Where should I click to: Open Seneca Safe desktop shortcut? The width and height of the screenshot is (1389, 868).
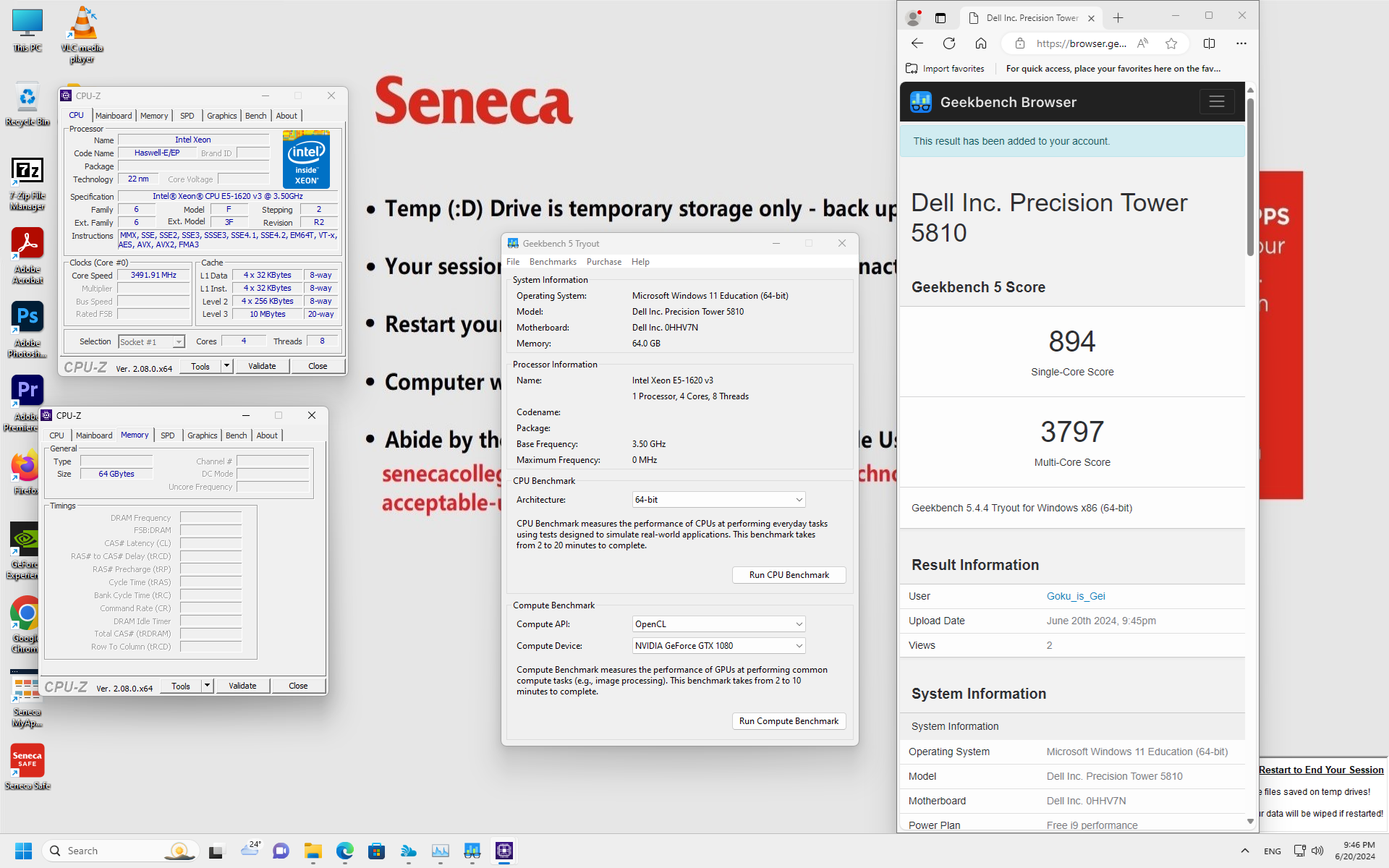click(27, 767)
